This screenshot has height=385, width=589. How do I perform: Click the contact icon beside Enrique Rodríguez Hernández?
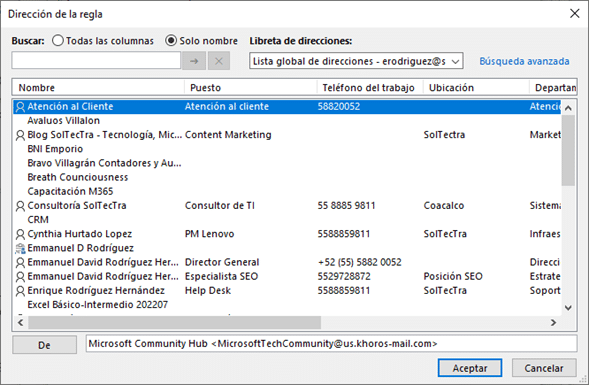click(20, 291)
